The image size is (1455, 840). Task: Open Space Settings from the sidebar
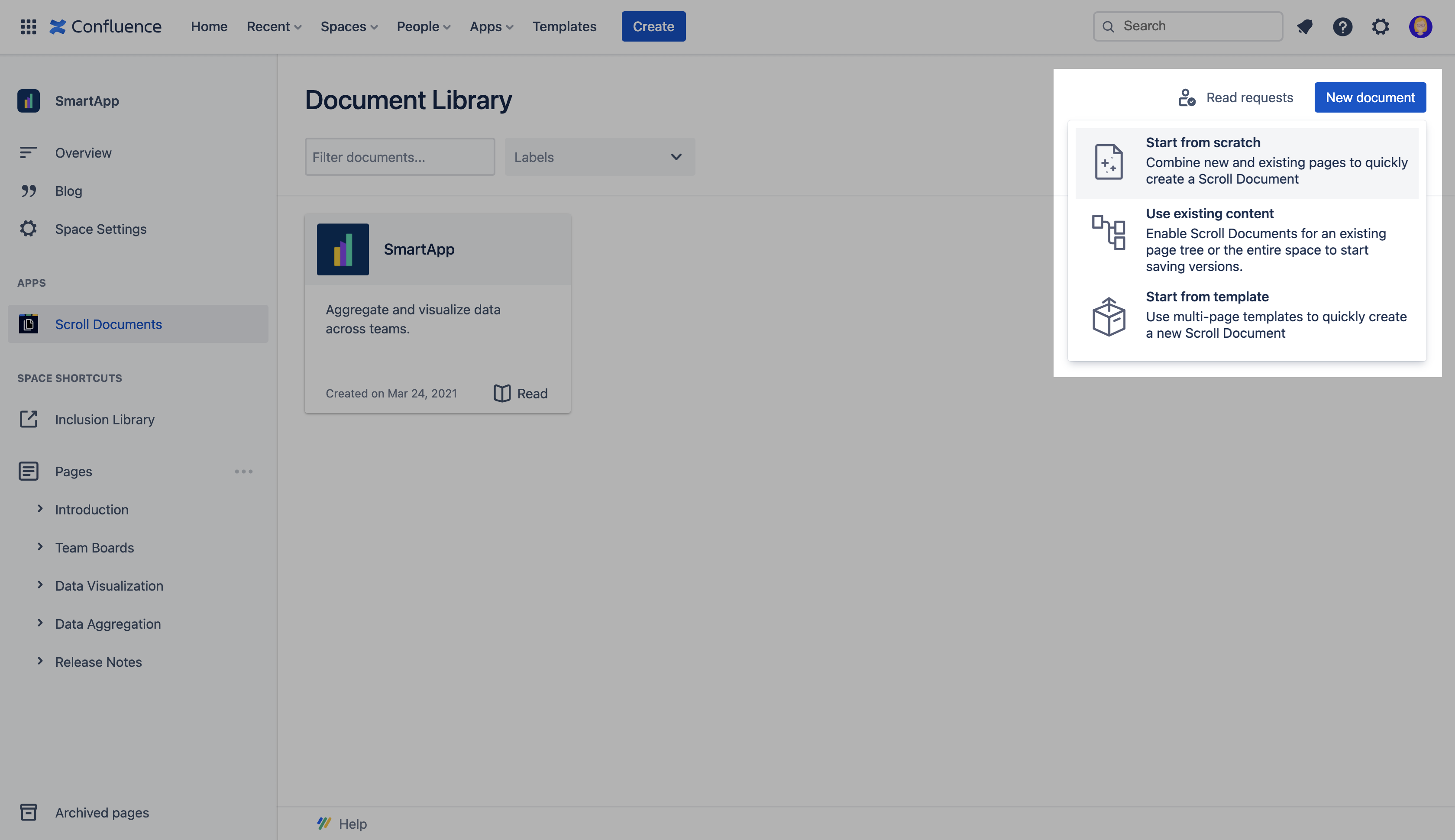click(x=101, y=229)
